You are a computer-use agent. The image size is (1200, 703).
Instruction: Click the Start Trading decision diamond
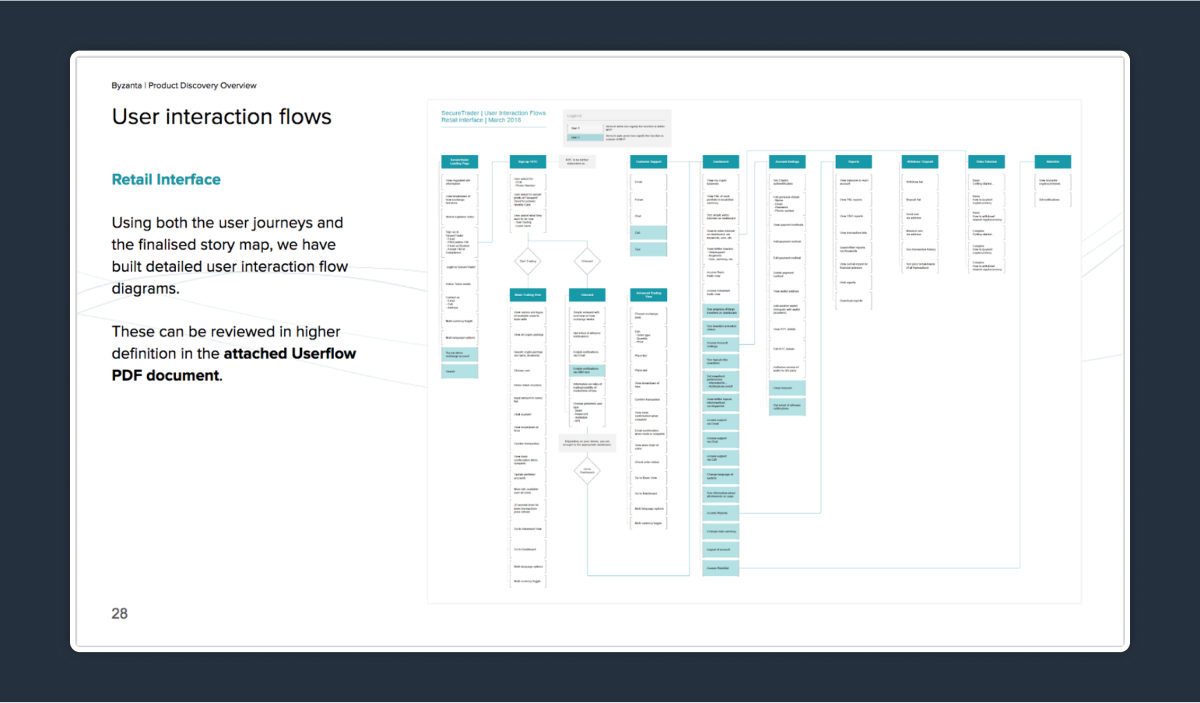(x=527, y=262)
